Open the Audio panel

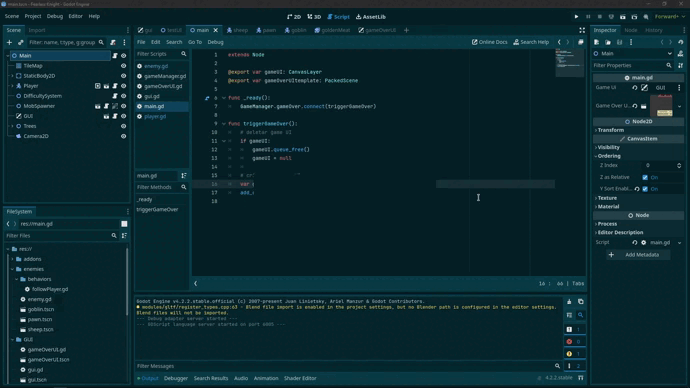coord(241,378)
